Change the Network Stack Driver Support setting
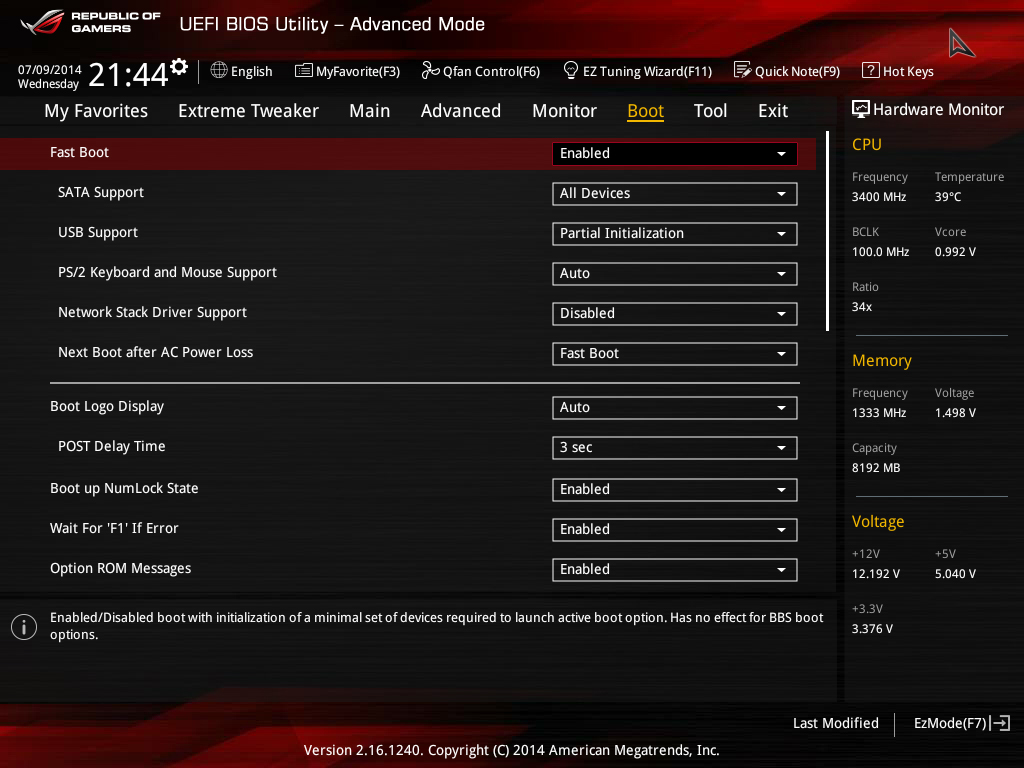1024x768 pixels. point(675,313)
